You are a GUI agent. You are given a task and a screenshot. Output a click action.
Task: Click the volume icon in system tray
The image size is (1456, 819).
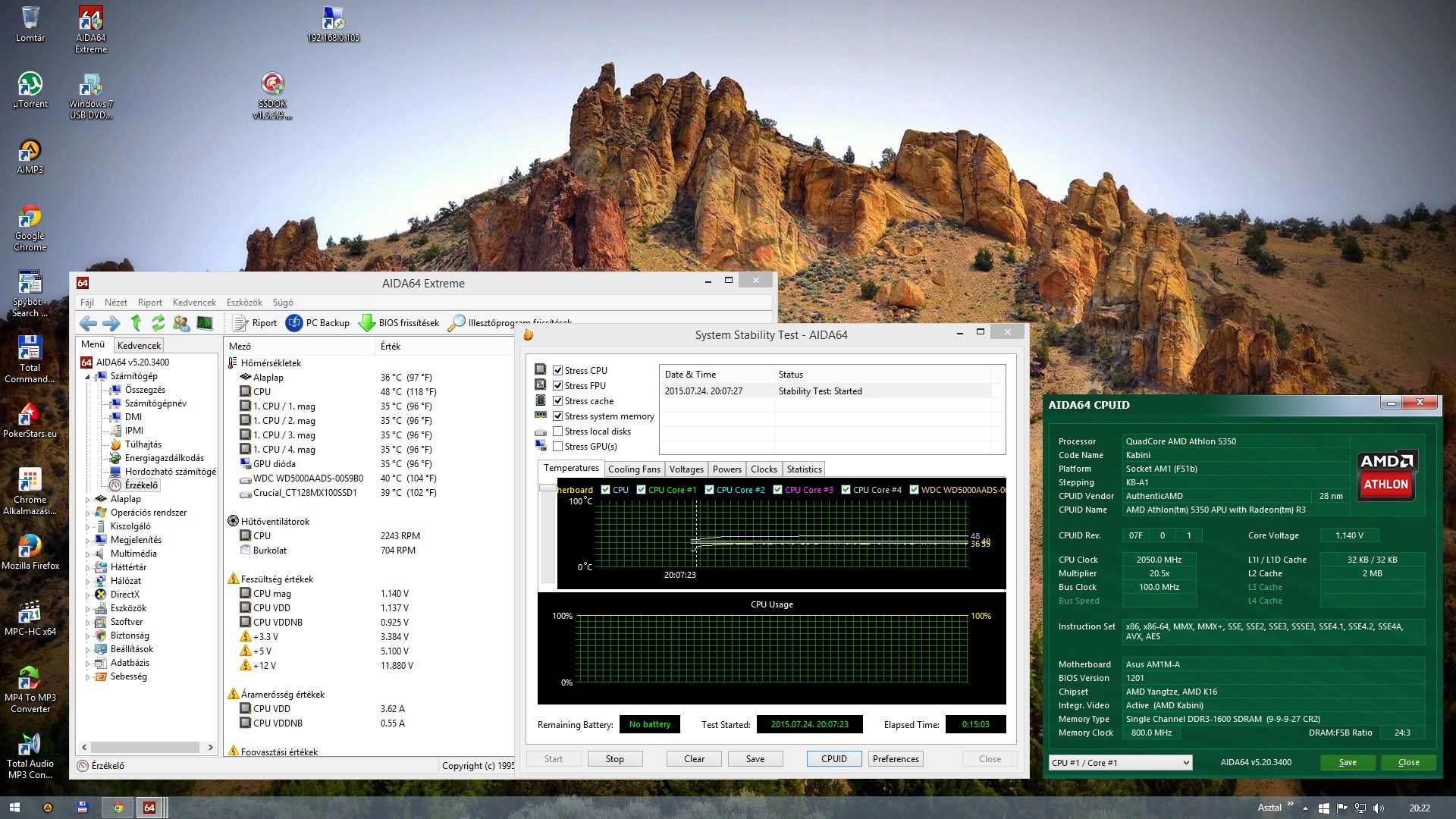pyautogui.click(x=1379, y=808)
